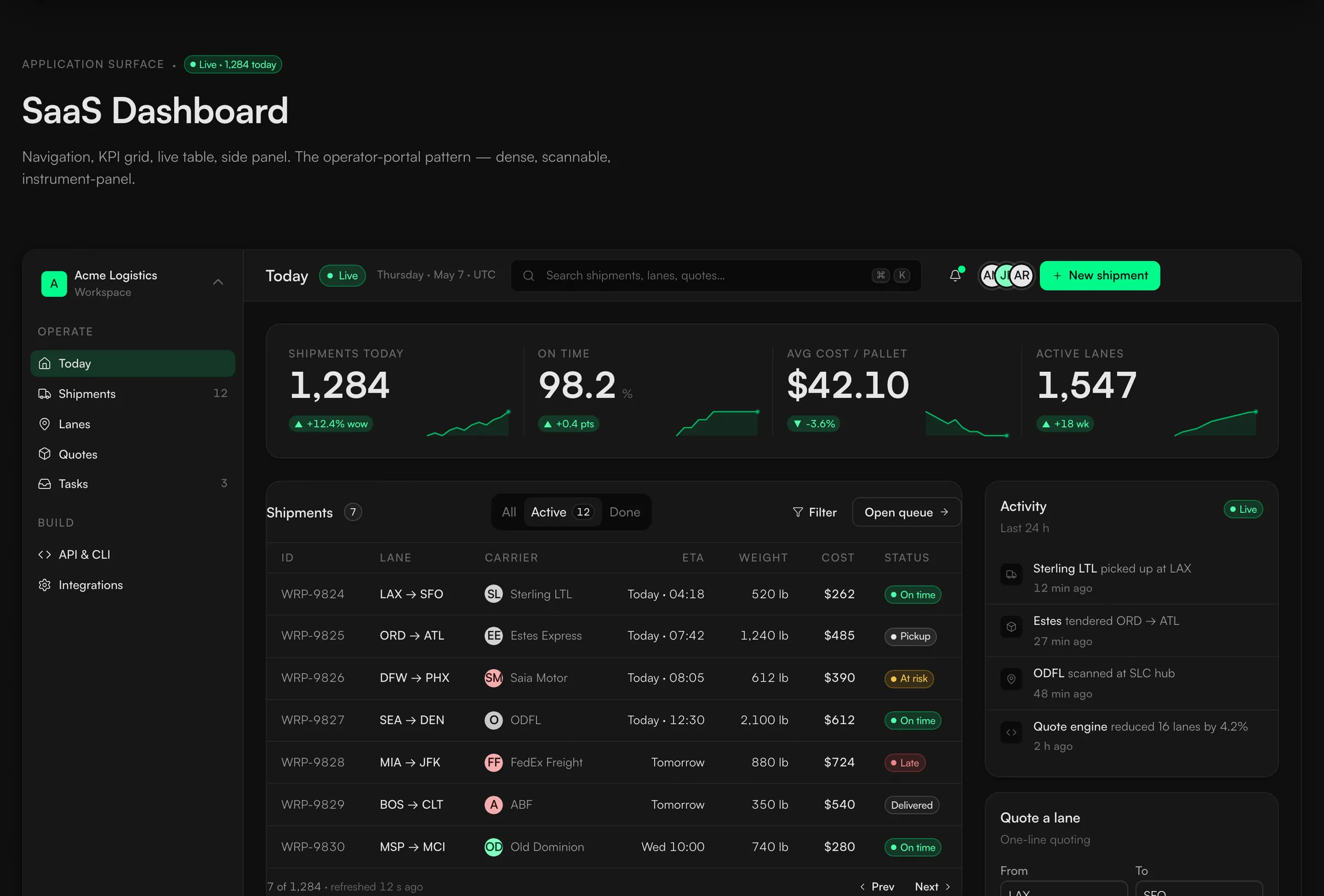Click the Today home icon
1324x896 pixels.
pyautogui.click(x=45, y=363)
